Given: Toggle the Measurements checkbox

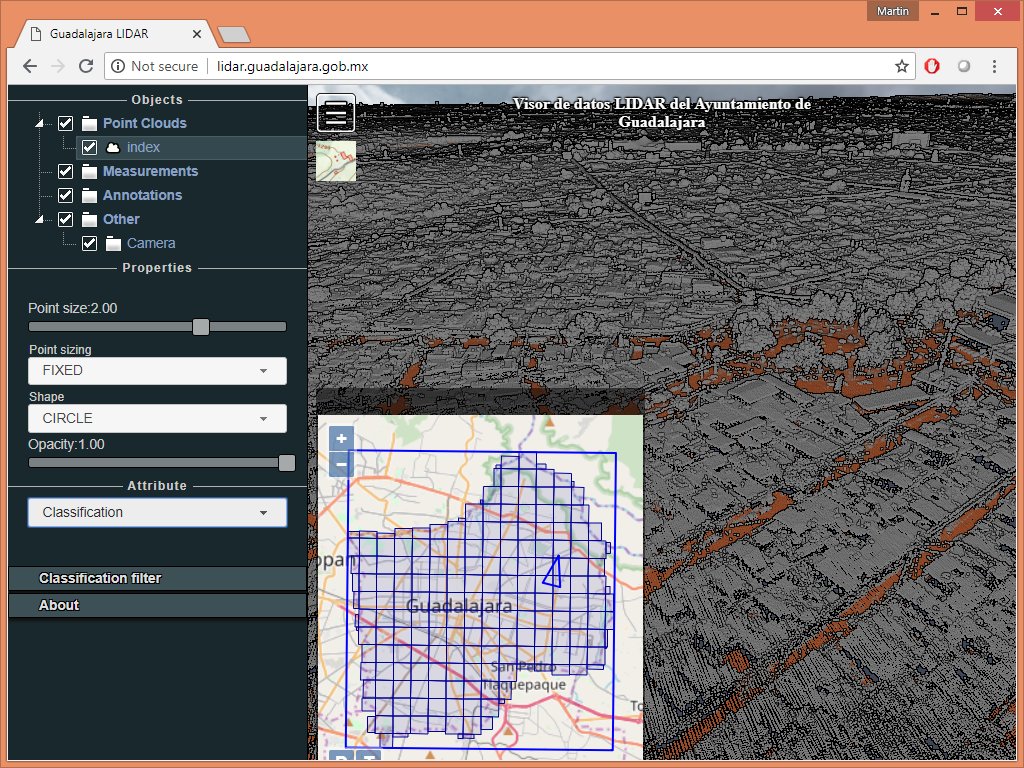Looking at the screenshot, I should click(x=66, y=171).
